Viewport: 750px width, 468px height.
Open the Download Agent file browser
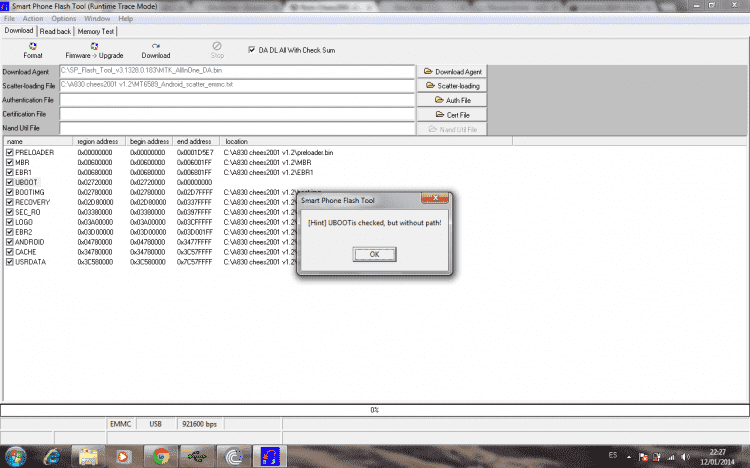pyautogui.click(x=452, y=71)
